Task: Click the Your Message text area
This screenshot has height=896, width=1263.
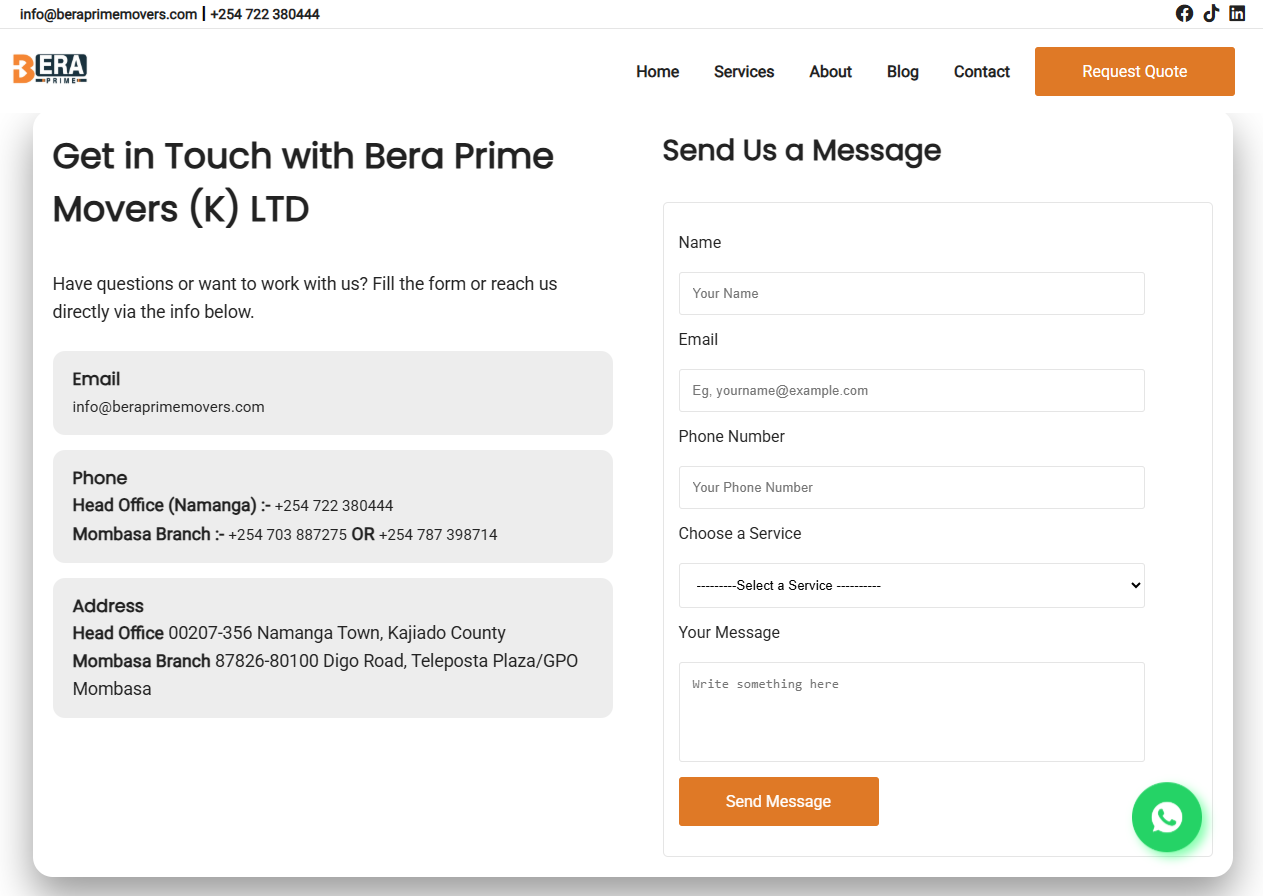Action: [x=911, y=711]
